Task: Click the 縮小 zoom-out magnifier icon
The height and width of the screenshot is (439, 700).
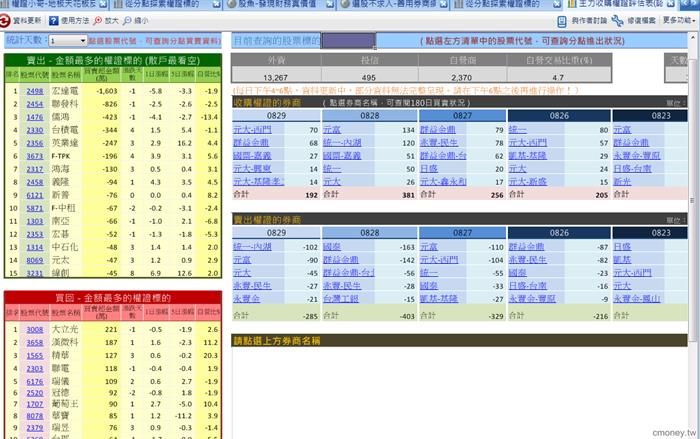Action: click(127, 21)
